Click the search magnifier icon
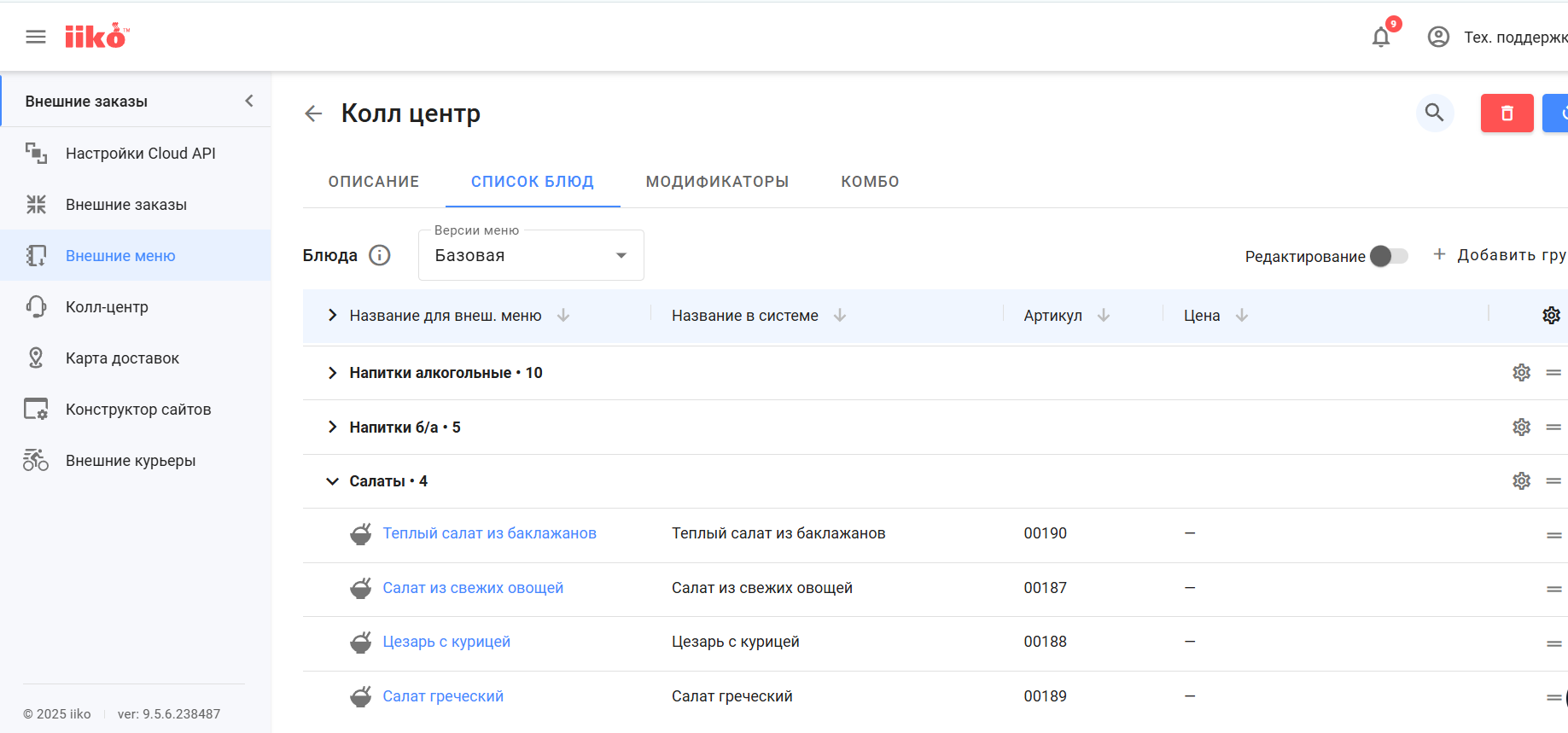Viewport: 1568px width, 733px height. [x=1434, y=113]
